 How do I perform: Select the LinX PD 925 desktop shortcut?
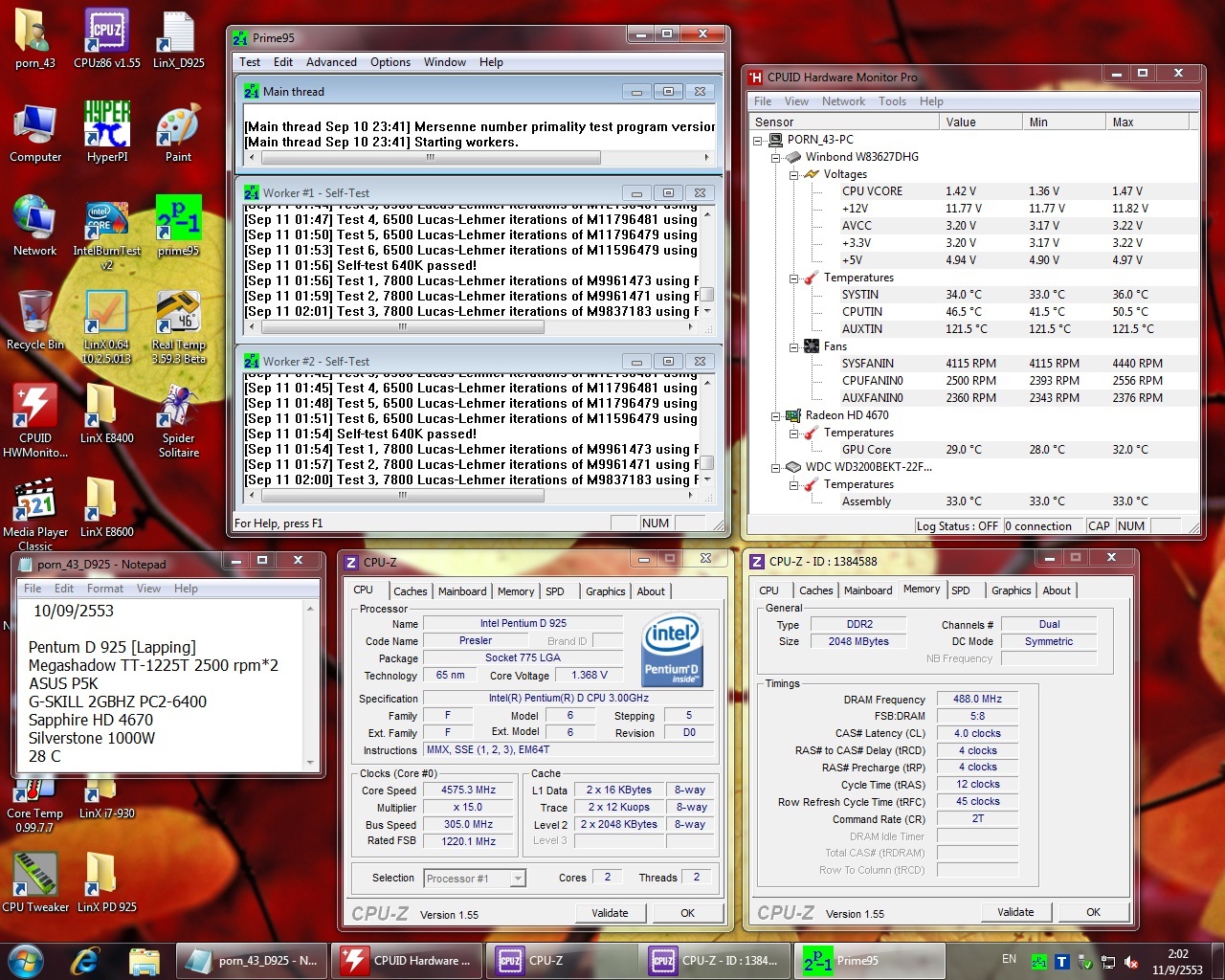pyautogui.click(x=107, y=882)
